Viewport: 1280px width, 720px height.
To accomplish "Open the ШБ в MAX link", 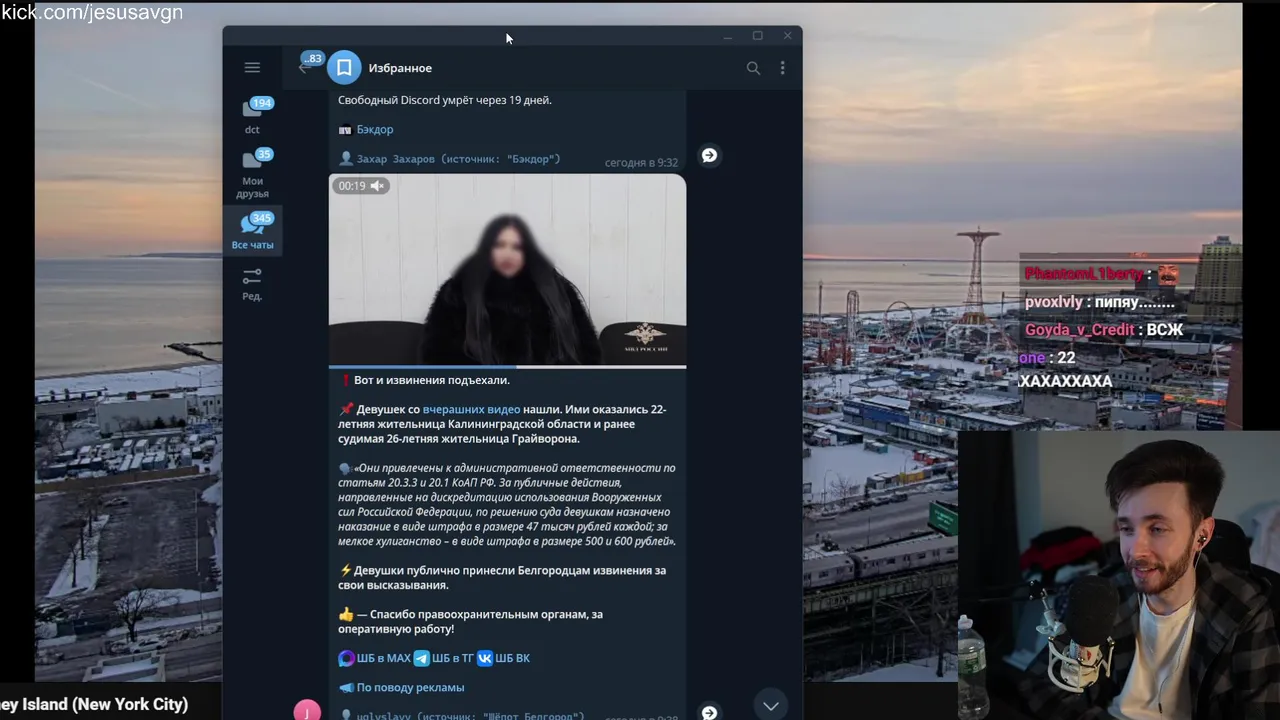I will coord(384,658).
